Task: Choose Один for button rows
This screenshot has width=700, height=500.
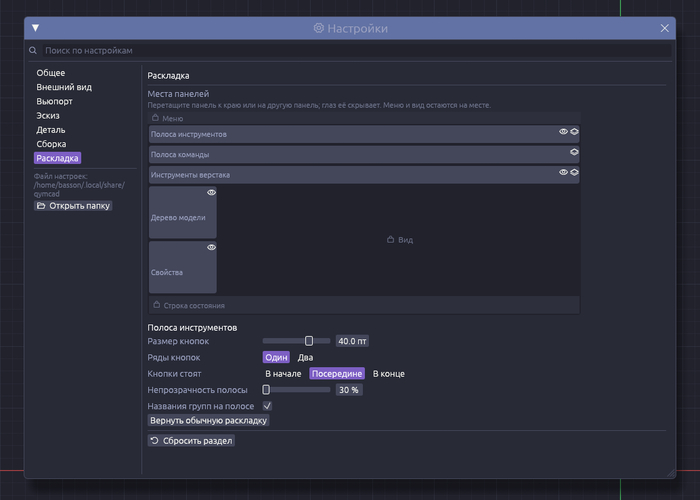Action: [x=276, y=358]
